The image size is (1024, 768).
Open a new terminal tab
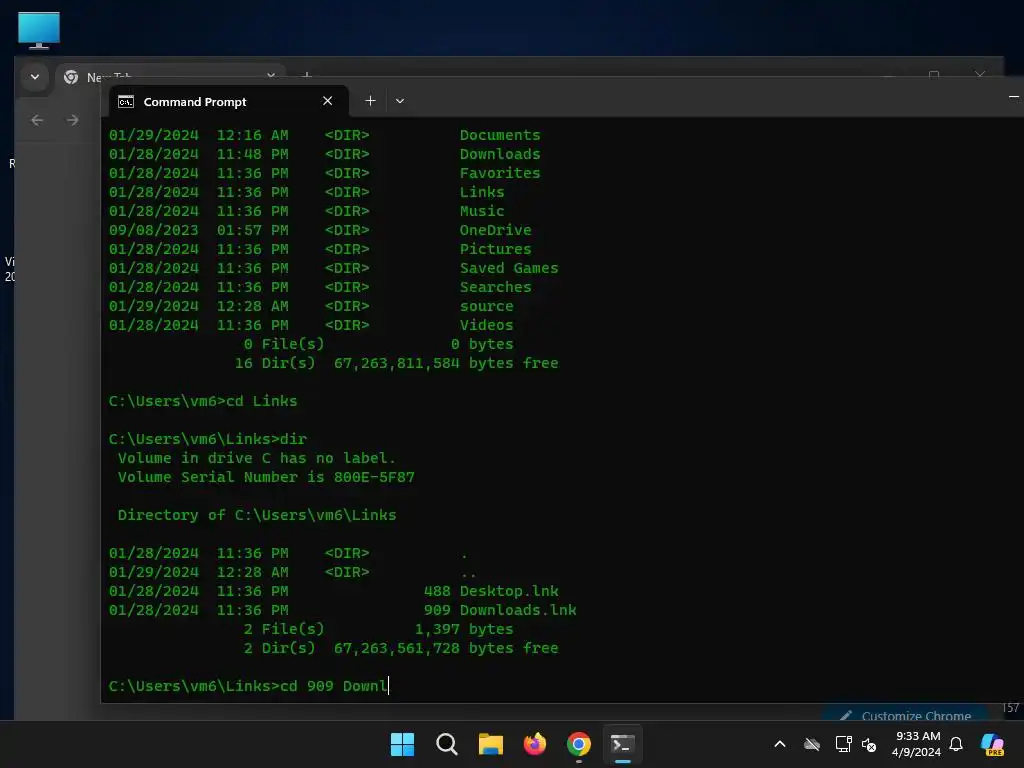pos(370,101)
